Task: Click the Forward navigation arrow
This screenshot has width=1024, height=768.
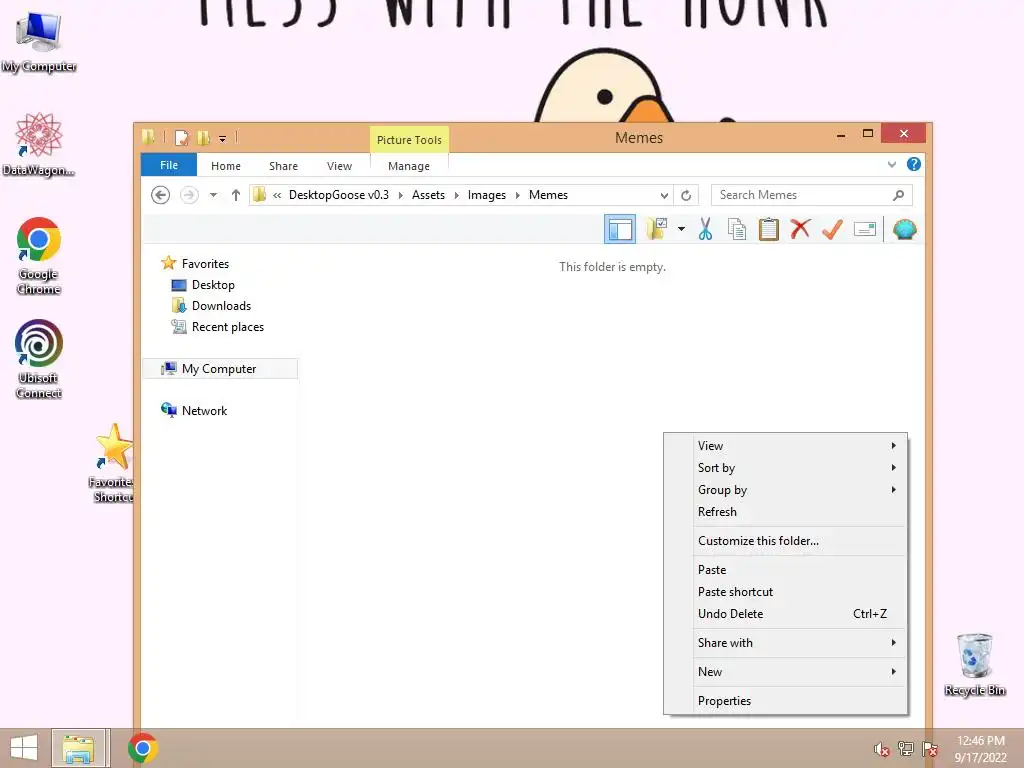Action: coord(189,195)
